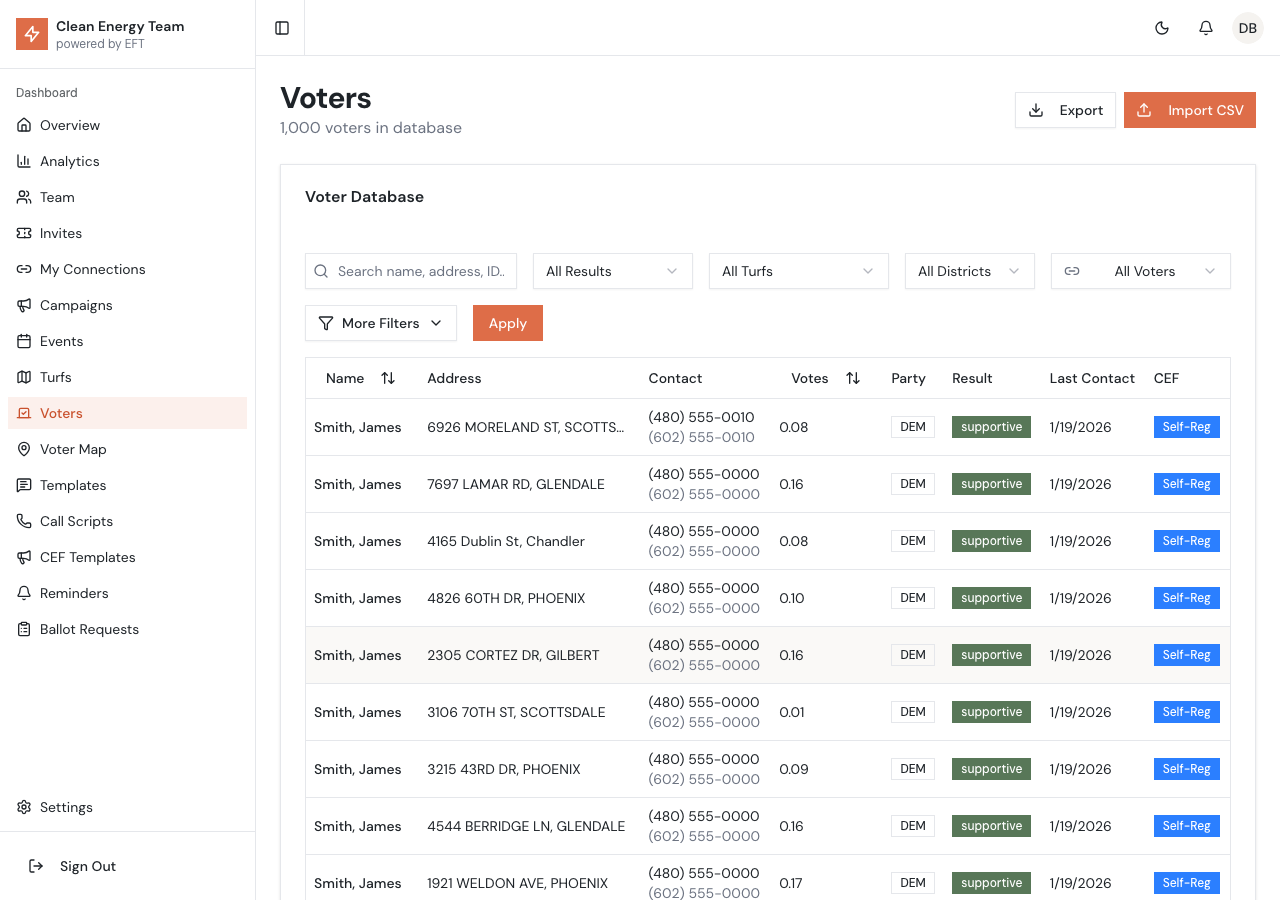Sort table by Name column arrows
Screen dimensions: 1280x900
click(388, 378)
